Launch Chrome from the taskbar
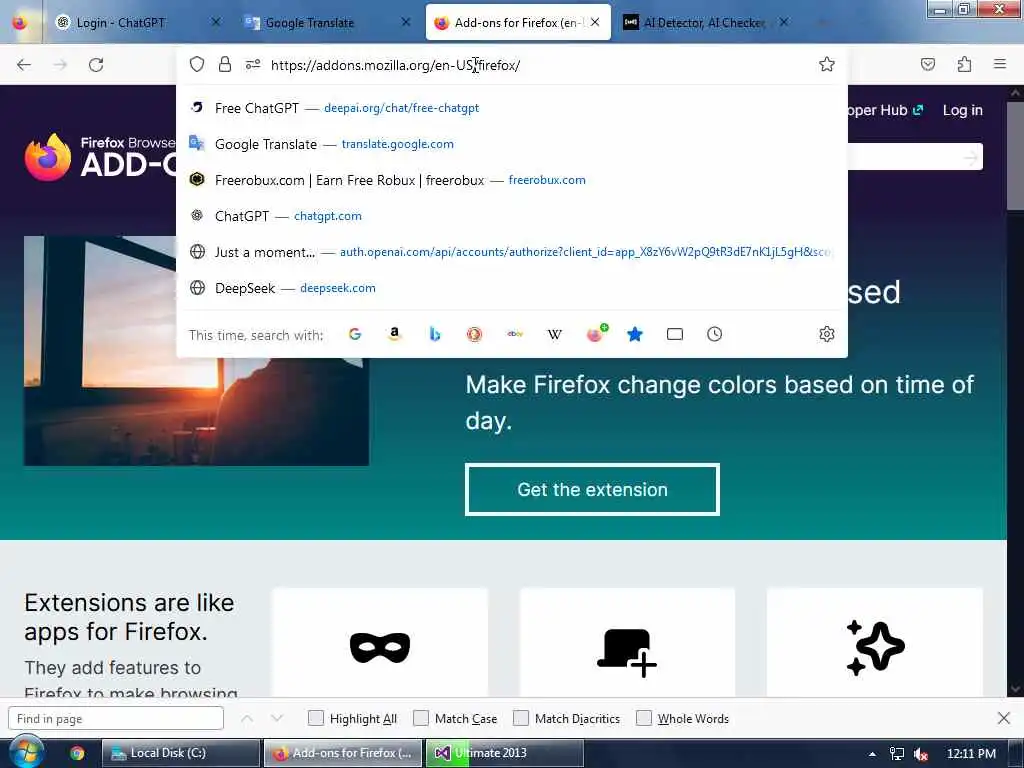 [77, 753]
